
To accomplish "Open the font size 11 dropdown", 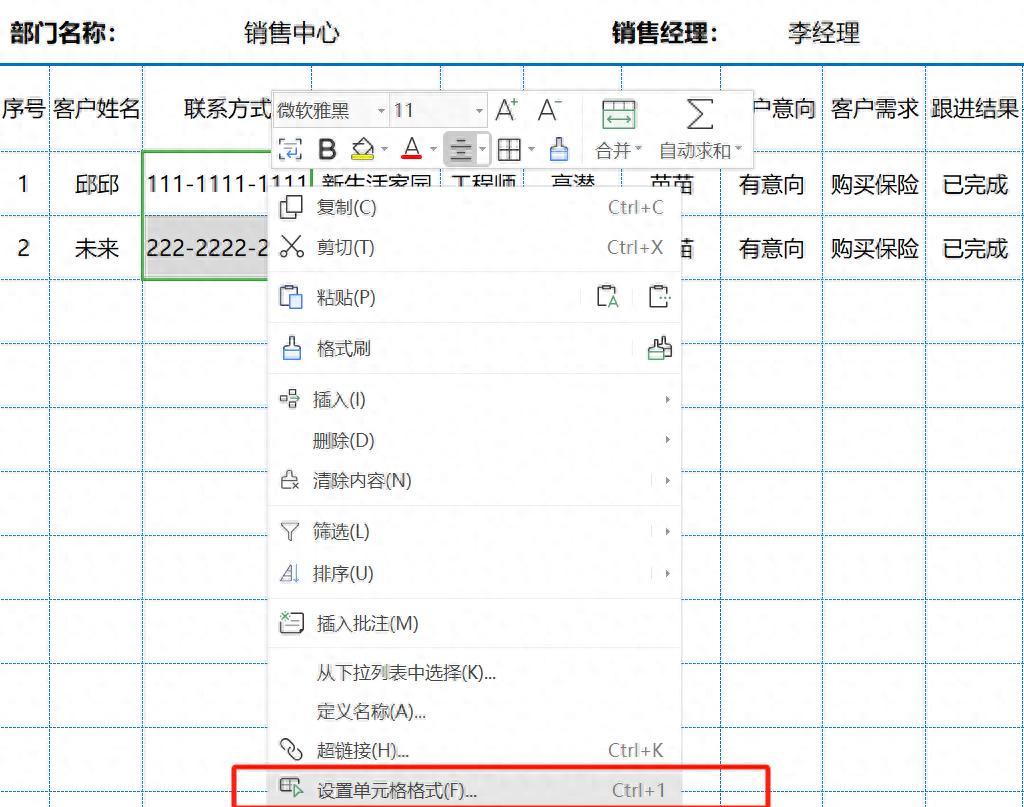I will click(x=479, y=111).
